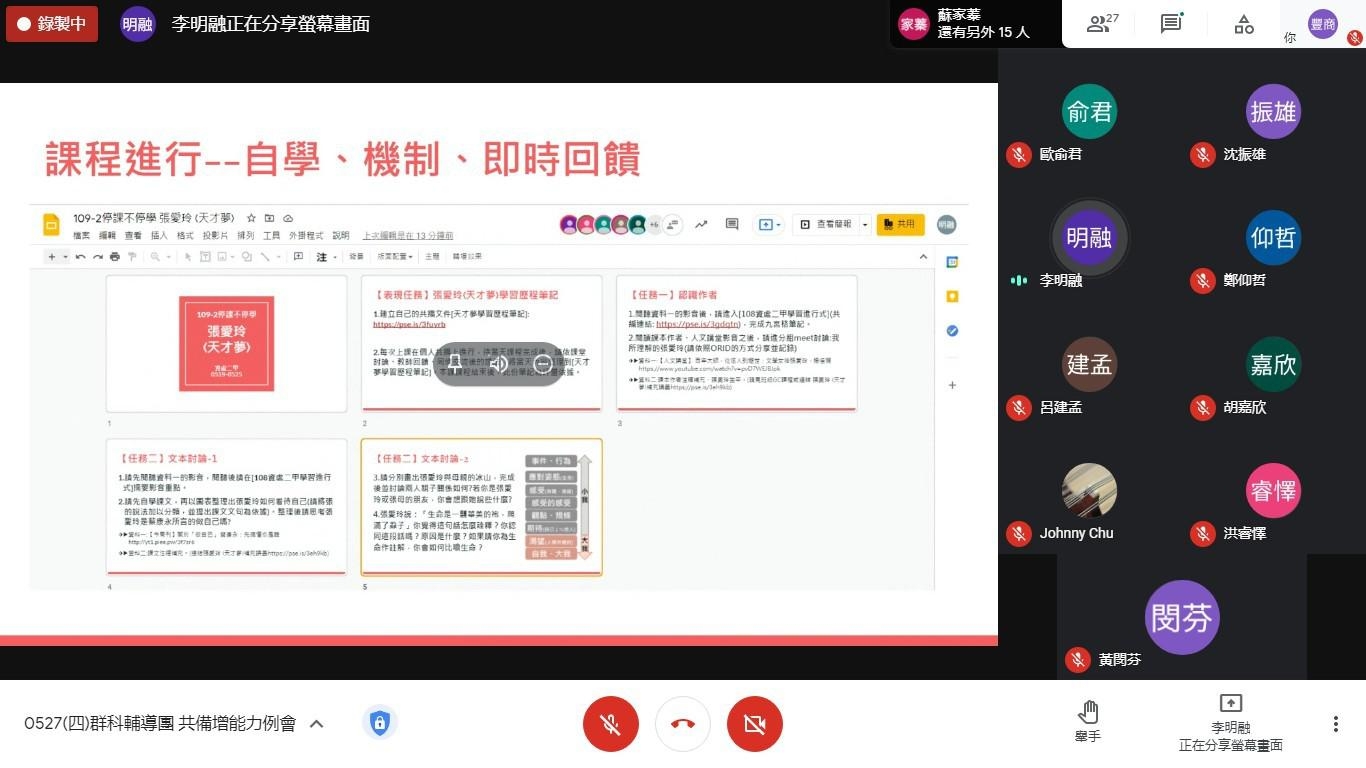Click the remove circle icon on presentation overlay

[542, 363]
